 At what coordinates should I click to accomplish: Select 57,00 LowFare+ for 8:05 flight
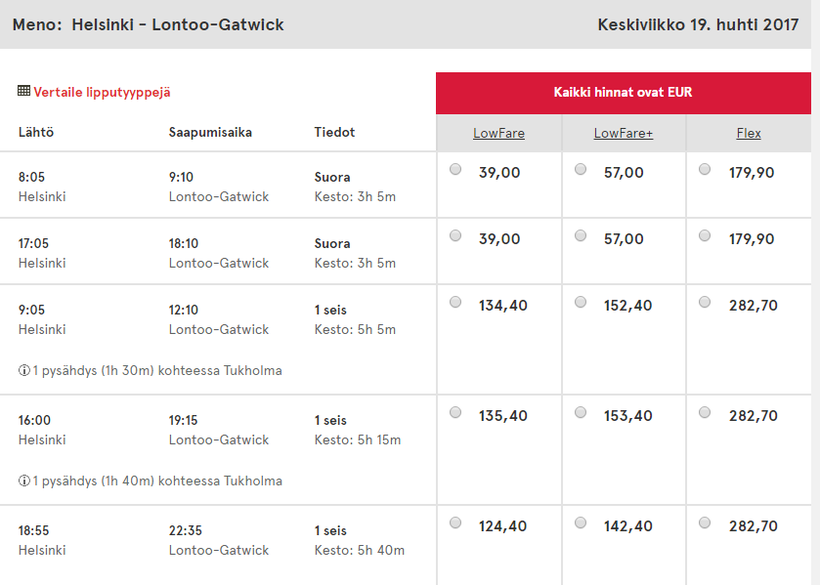[x=581, y=170]
